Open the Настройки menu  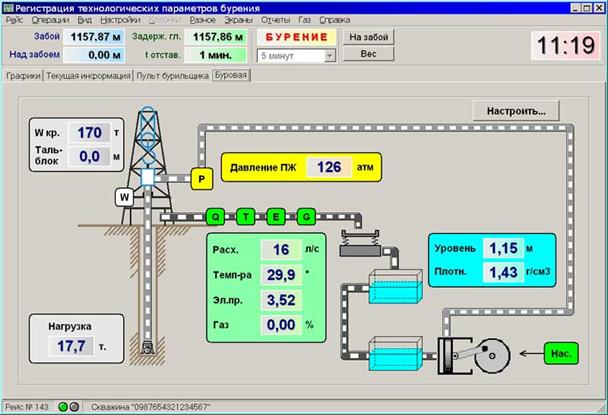click(120, 19)
